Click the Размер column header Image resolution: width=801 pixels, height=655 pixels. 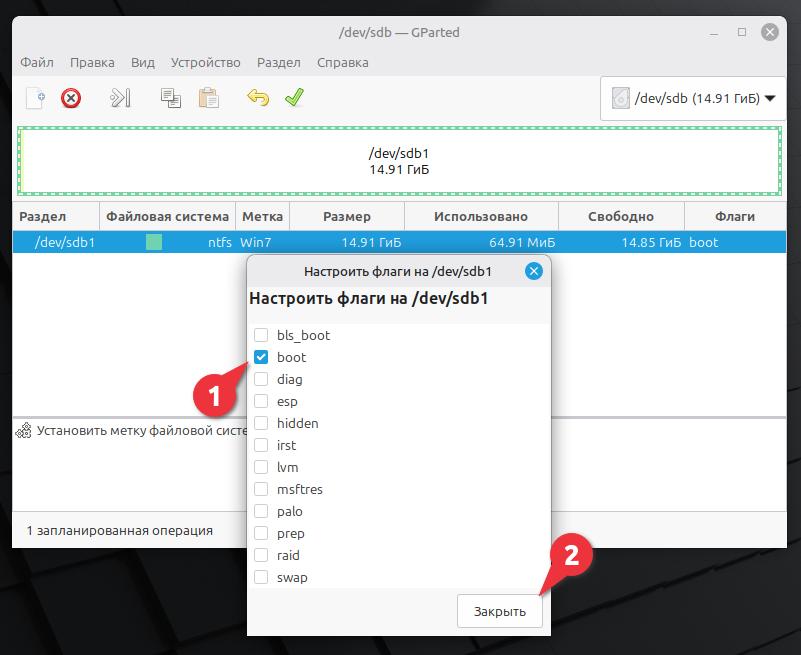click(x=347, y=216)
